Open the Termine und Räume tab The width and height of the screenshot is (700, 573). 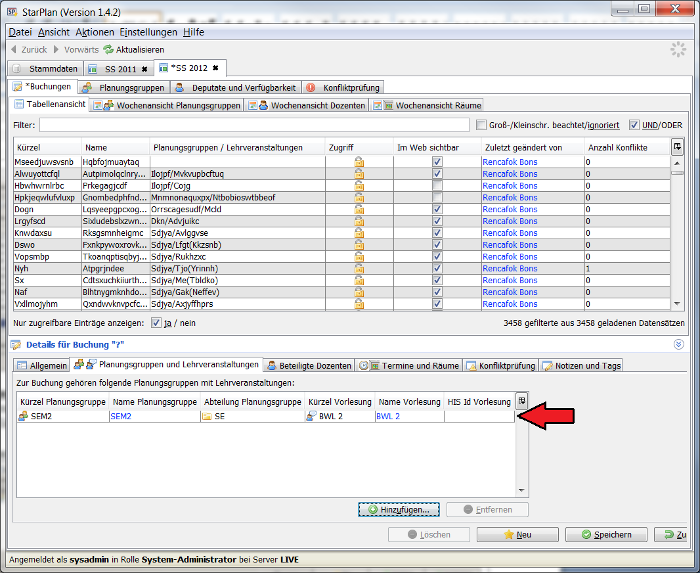coord(409,365)
